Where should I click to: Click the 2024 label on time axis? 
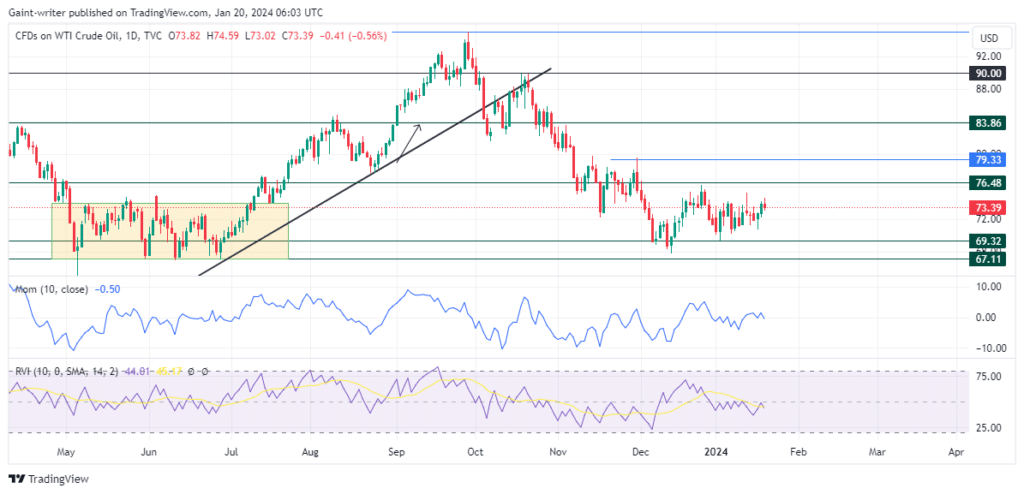click(x=715, y=452)
